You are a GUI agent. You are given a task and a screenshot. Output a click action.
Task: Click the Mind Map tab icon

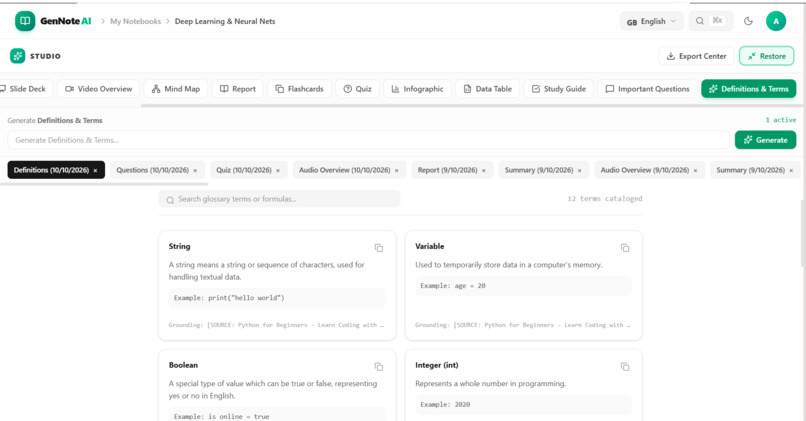click(156, 89)
